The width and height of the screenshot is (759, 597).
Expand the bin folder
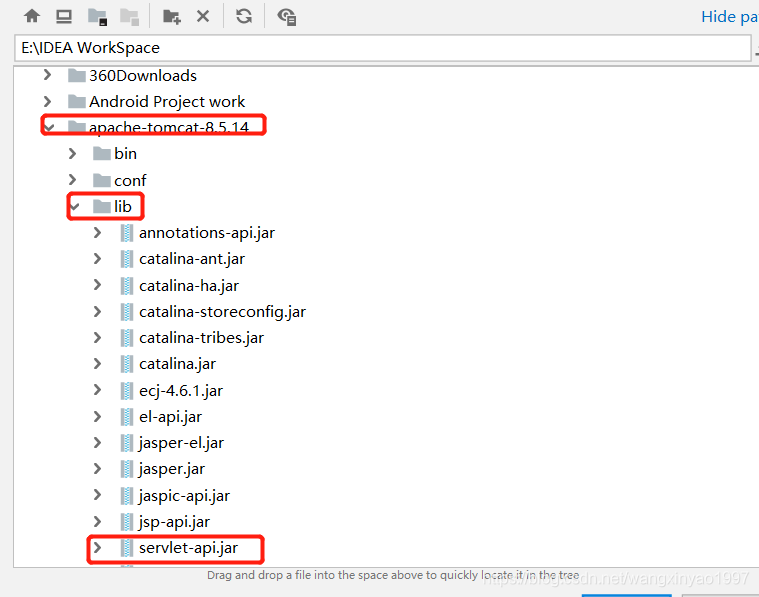[x=72, y=153]
